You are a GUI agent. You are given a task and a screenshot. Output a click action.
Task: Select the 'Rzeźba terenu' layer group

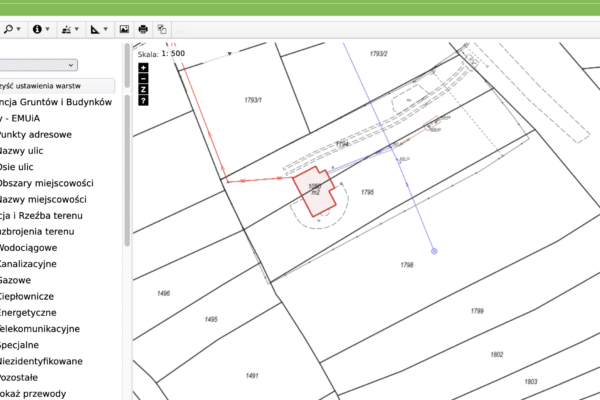tap(41, 216)
